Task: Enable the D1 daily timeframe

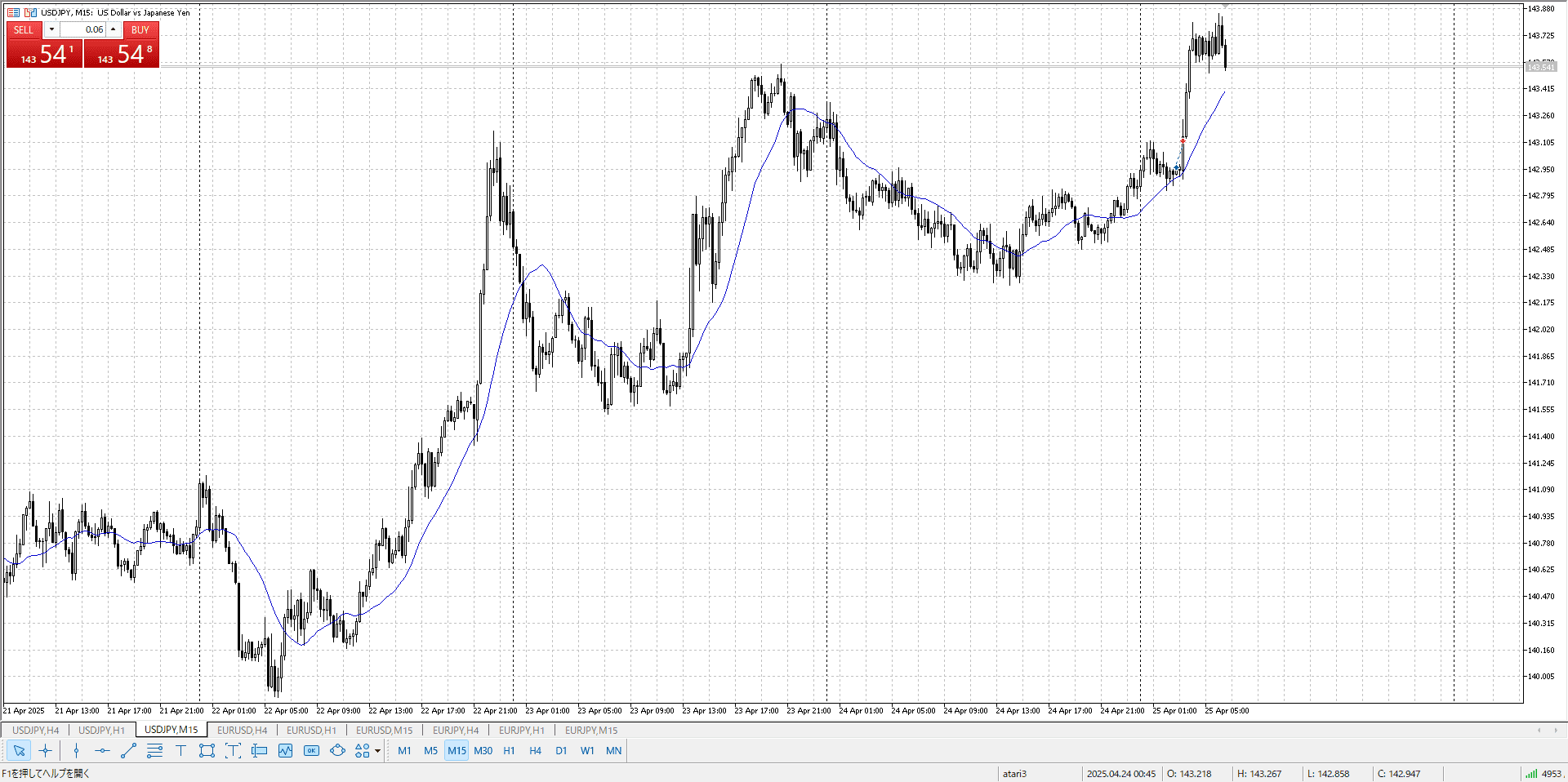Action: [561, 751]
